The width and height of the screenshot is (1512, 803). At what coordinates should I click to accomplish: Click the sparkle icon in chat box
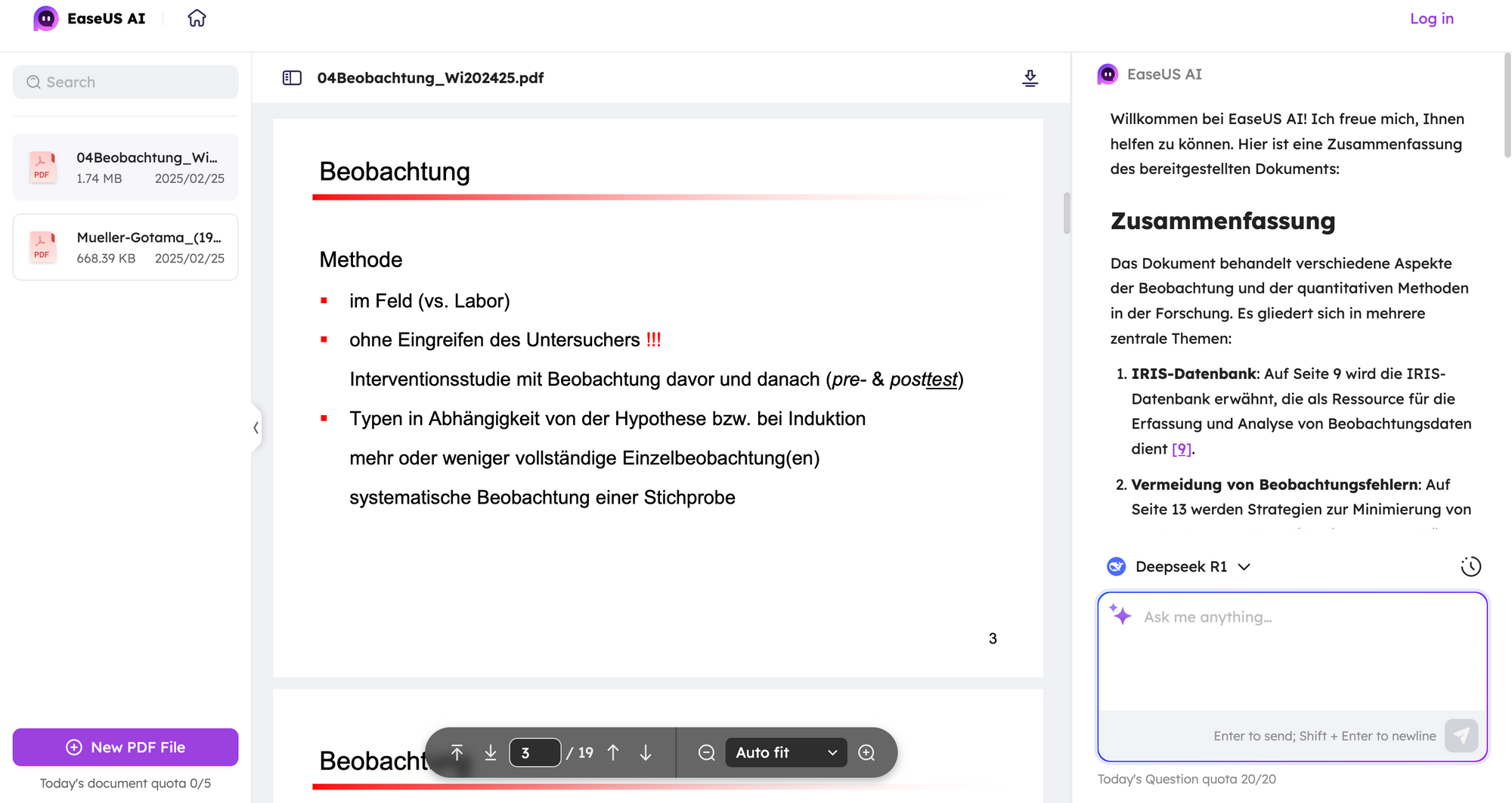(x=1120, y=615)
